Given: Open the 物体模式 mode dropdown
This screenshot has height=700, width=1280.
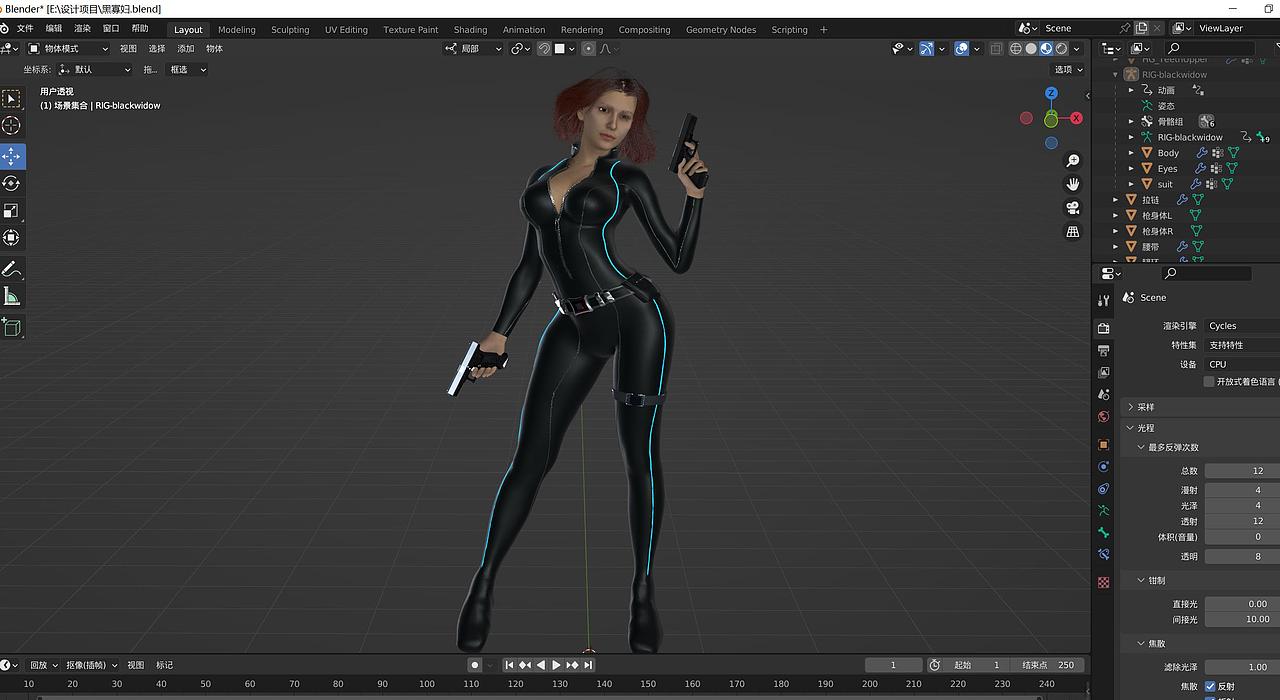Looking at the screenshot, I should 68,48.
